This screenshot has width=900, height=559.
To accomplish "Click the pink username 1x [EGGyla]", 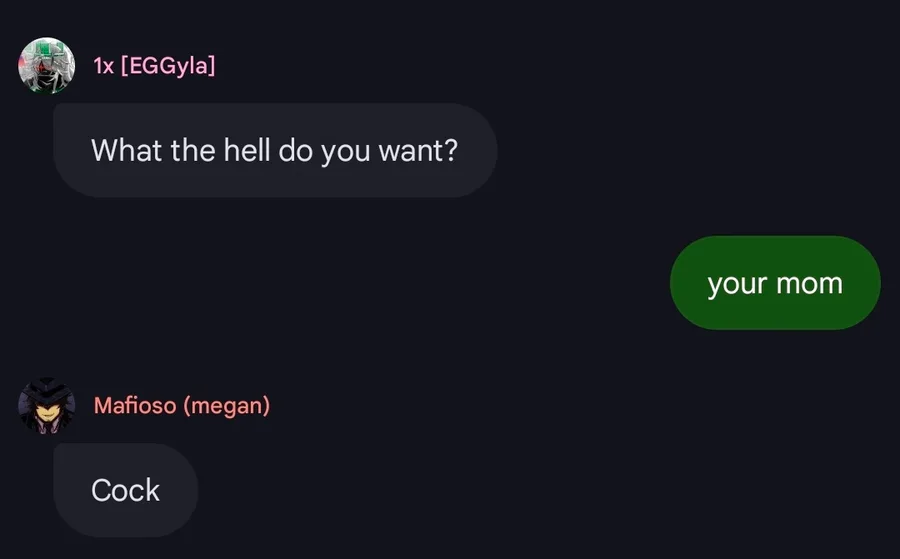I will [x=154, y=66].
